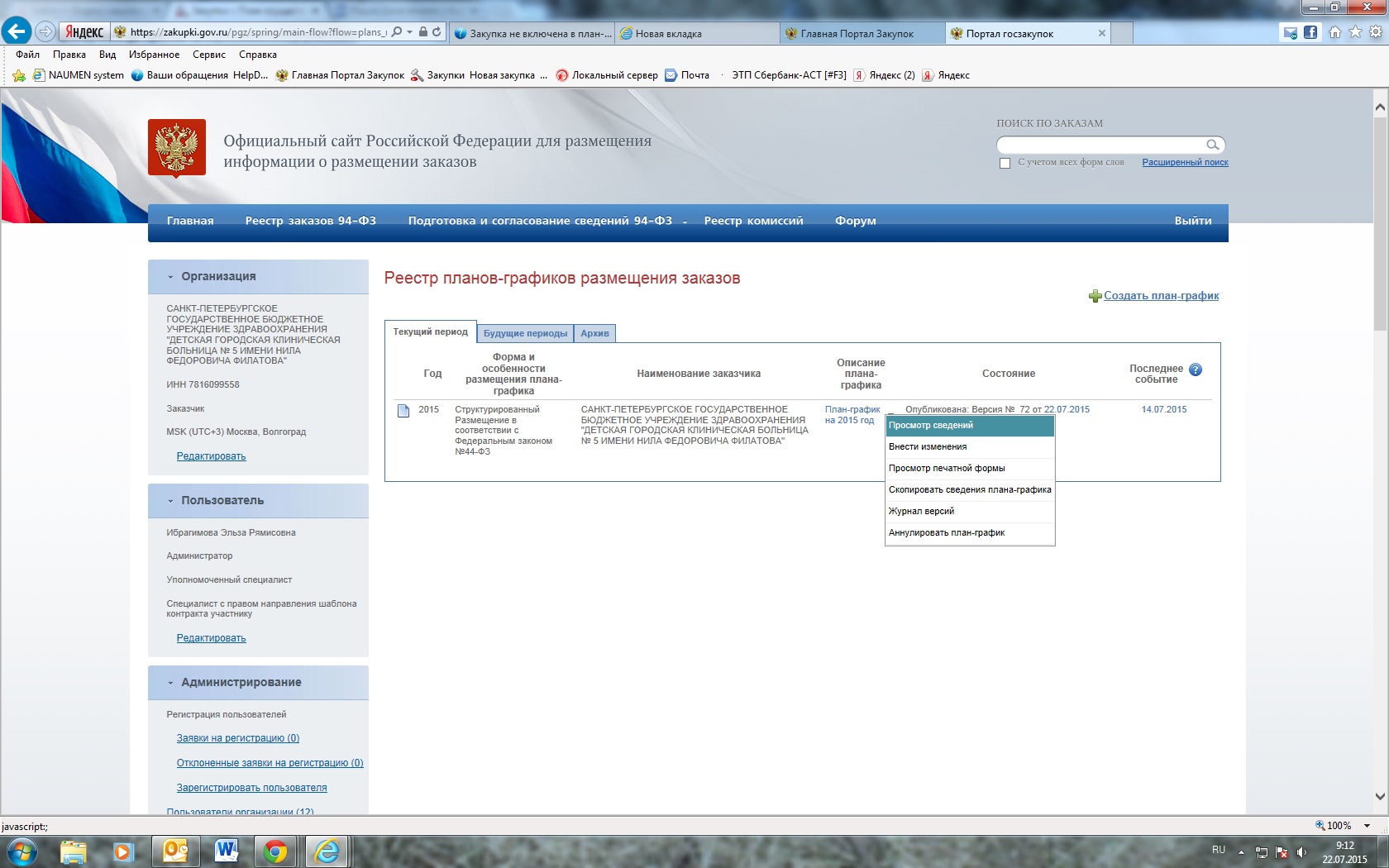Image resolution: width=1389 pixels, height=868 pixels.
Task: Open Microsoft Word from the taskbar
Action: pos(226,851)
